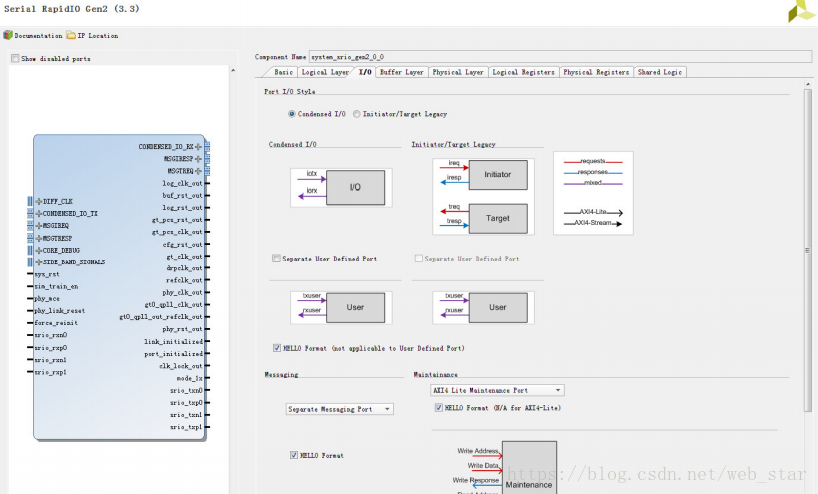Open the AXI4 Lite Maintenance Port dropdown
The image size is (818, 494).
(x=498, y=390)
